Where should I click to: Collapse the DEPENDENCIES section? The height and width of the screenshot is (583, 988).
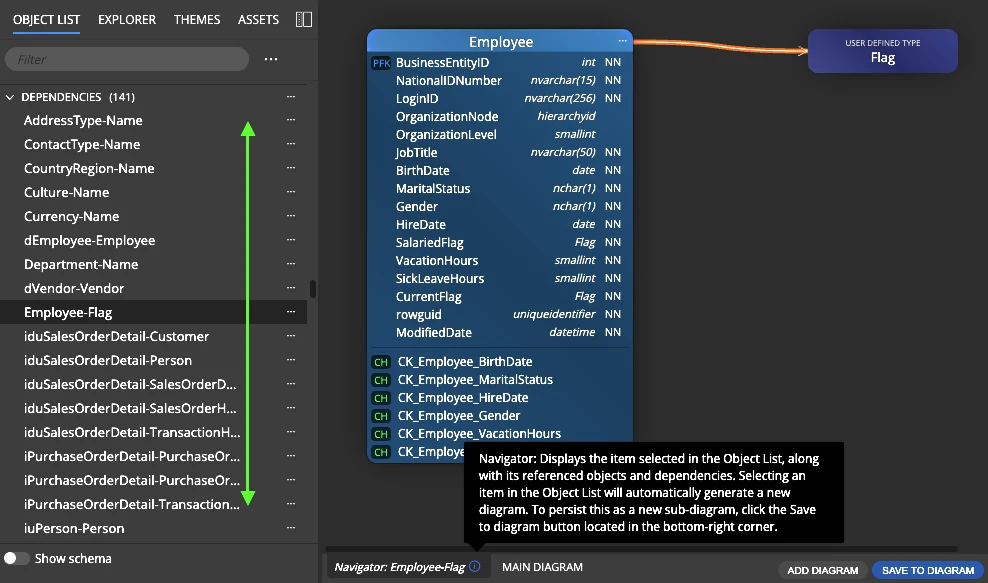click(10, 97)
